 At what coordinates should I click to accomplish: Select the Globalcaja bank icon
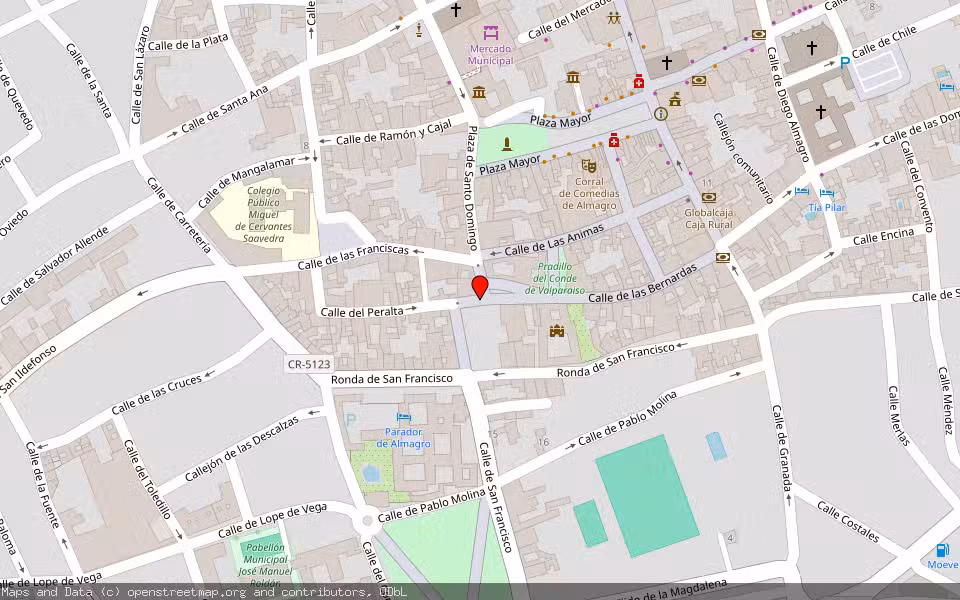point(709,197)
